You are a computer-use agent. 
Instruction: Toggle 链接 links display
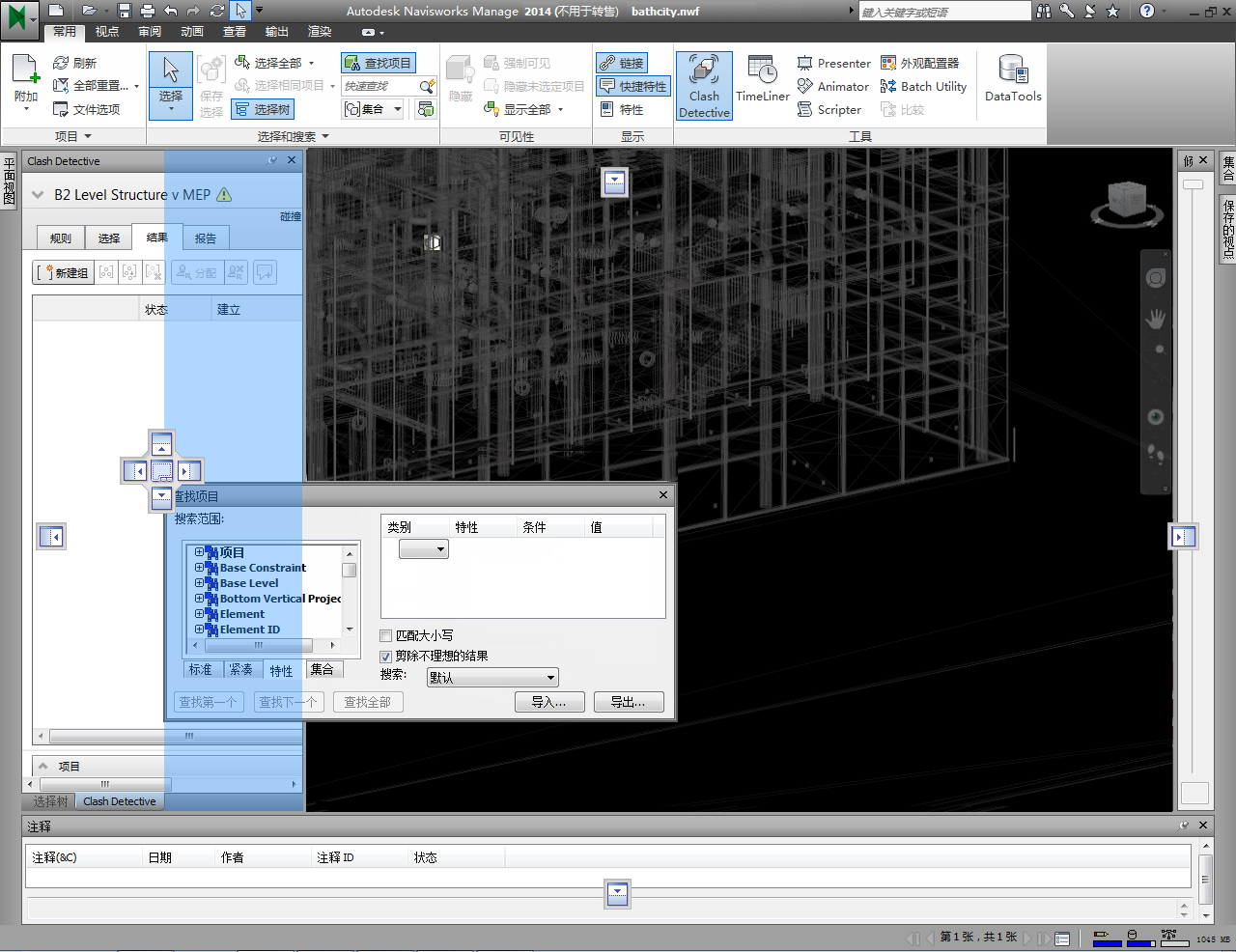(622, 63)
